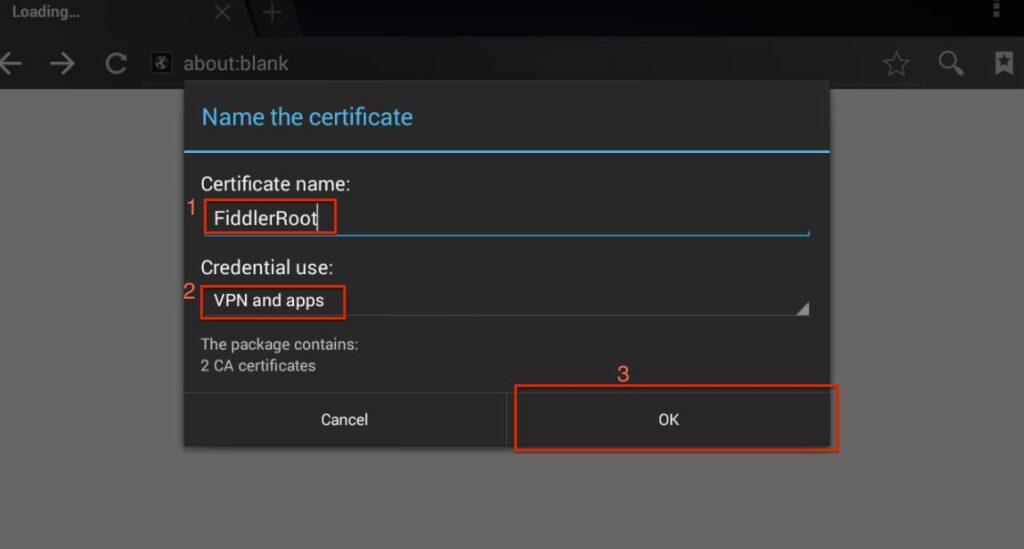The height and width of the screenshot is (549, 1024).
Task: Tap 'The package contains:' text
Action: click(x=280, y=344)
